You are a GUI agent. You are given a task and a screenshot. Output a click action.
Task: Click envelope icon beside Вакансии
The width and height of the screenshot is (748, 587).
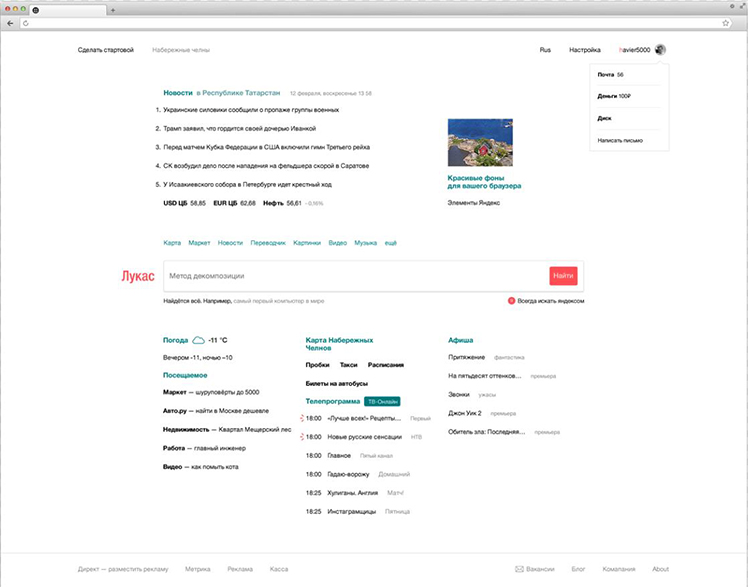pos(519,569)
